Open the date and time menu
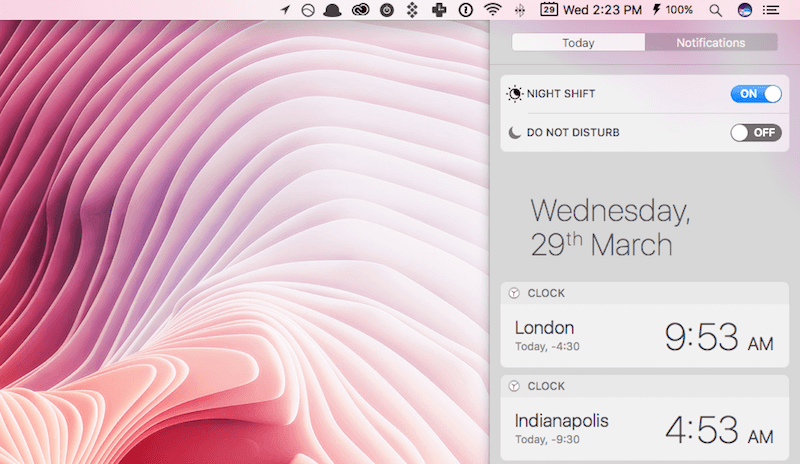The width and height of the screenshot is (800, 464). tap(603, 10)
